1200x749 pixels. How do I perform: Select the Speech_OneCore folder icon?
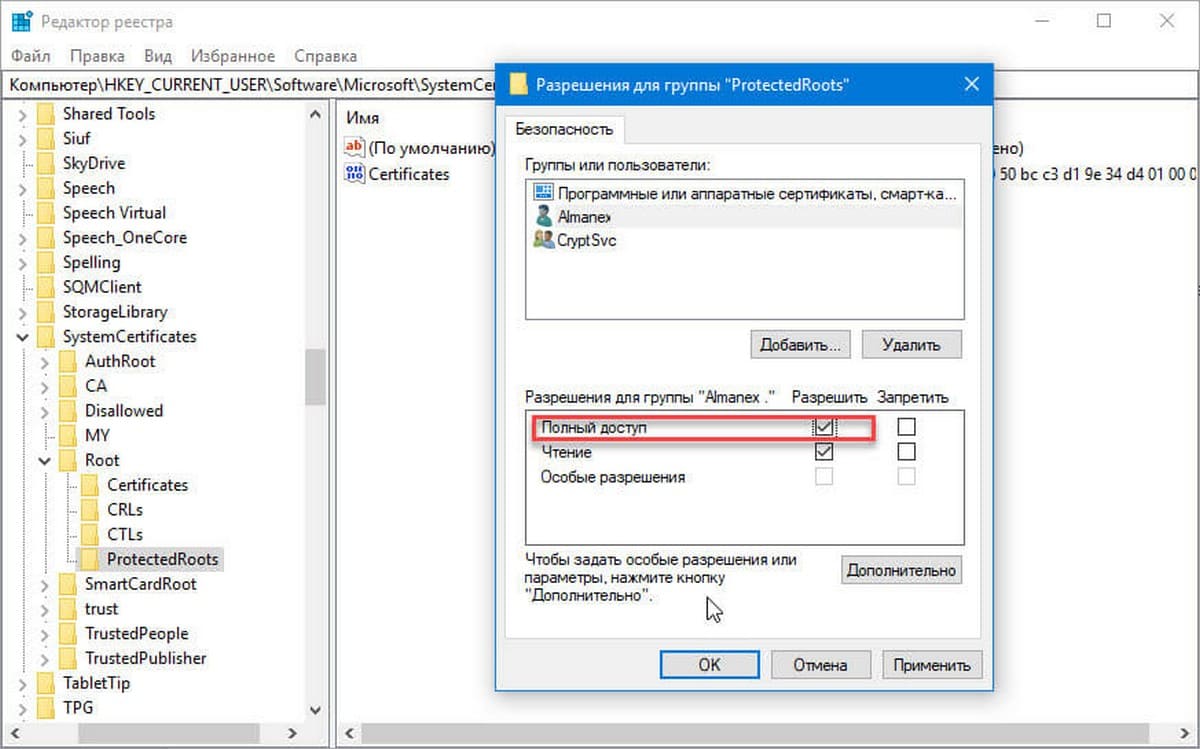pyautogui.click(x=45, y=238)
